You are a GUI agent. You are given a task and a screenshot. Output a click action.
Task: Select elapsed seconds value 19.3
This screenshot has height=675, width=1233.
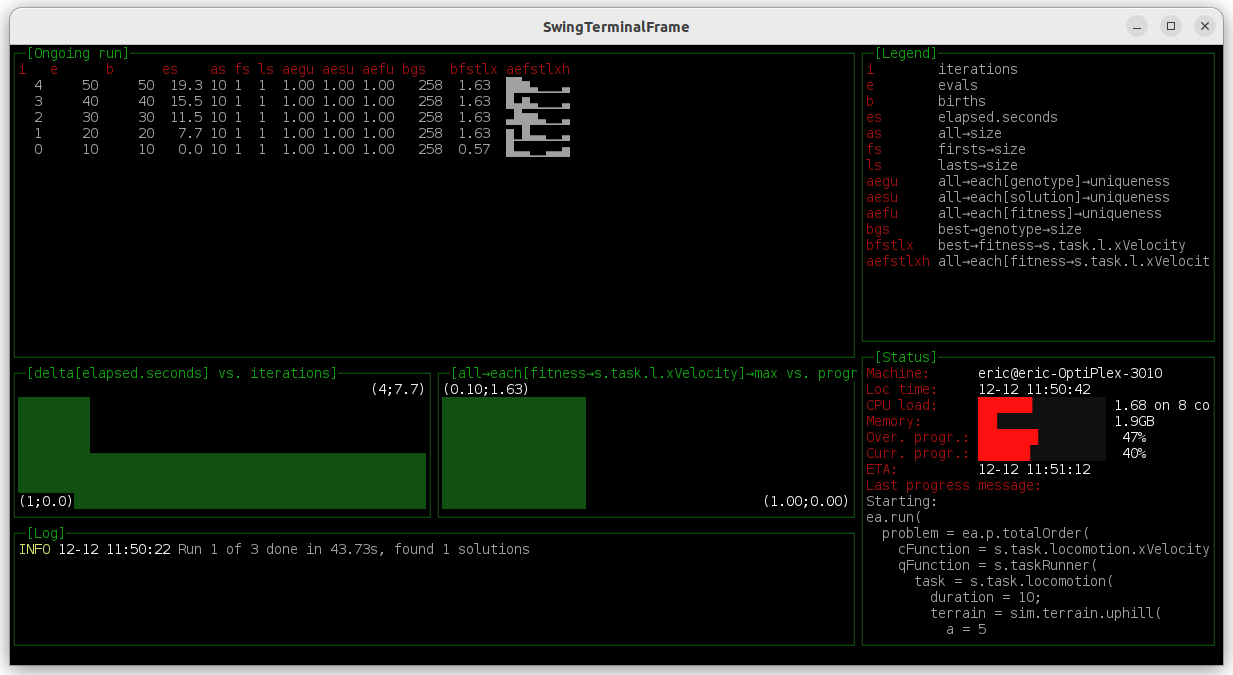pos(186,85)
